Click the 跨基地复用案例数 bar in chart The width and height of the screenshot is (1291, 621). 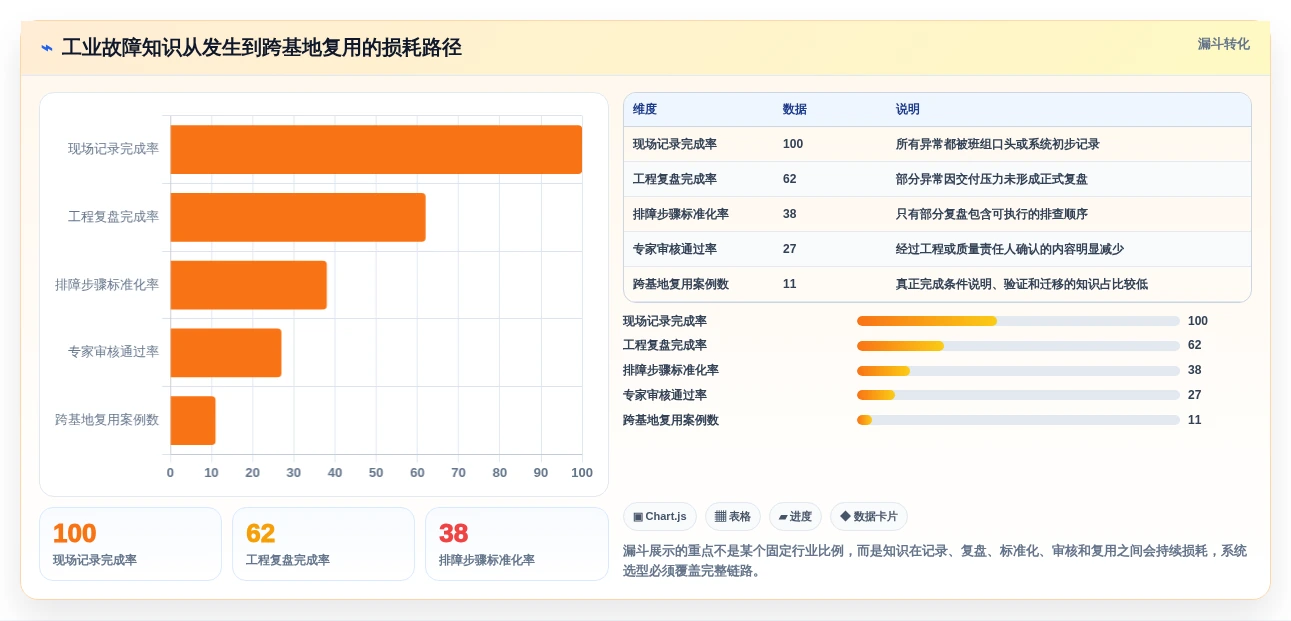point(193,420)
